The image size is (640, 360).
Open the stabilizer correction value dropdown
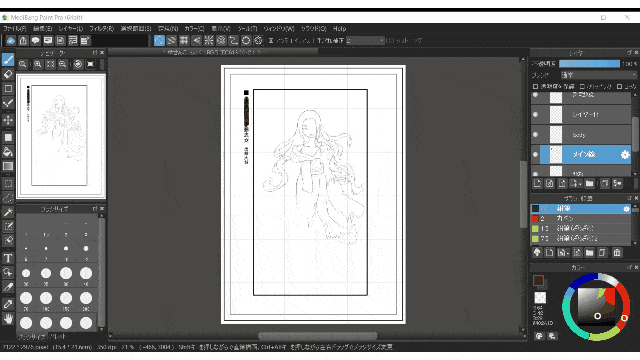point(365,40)
